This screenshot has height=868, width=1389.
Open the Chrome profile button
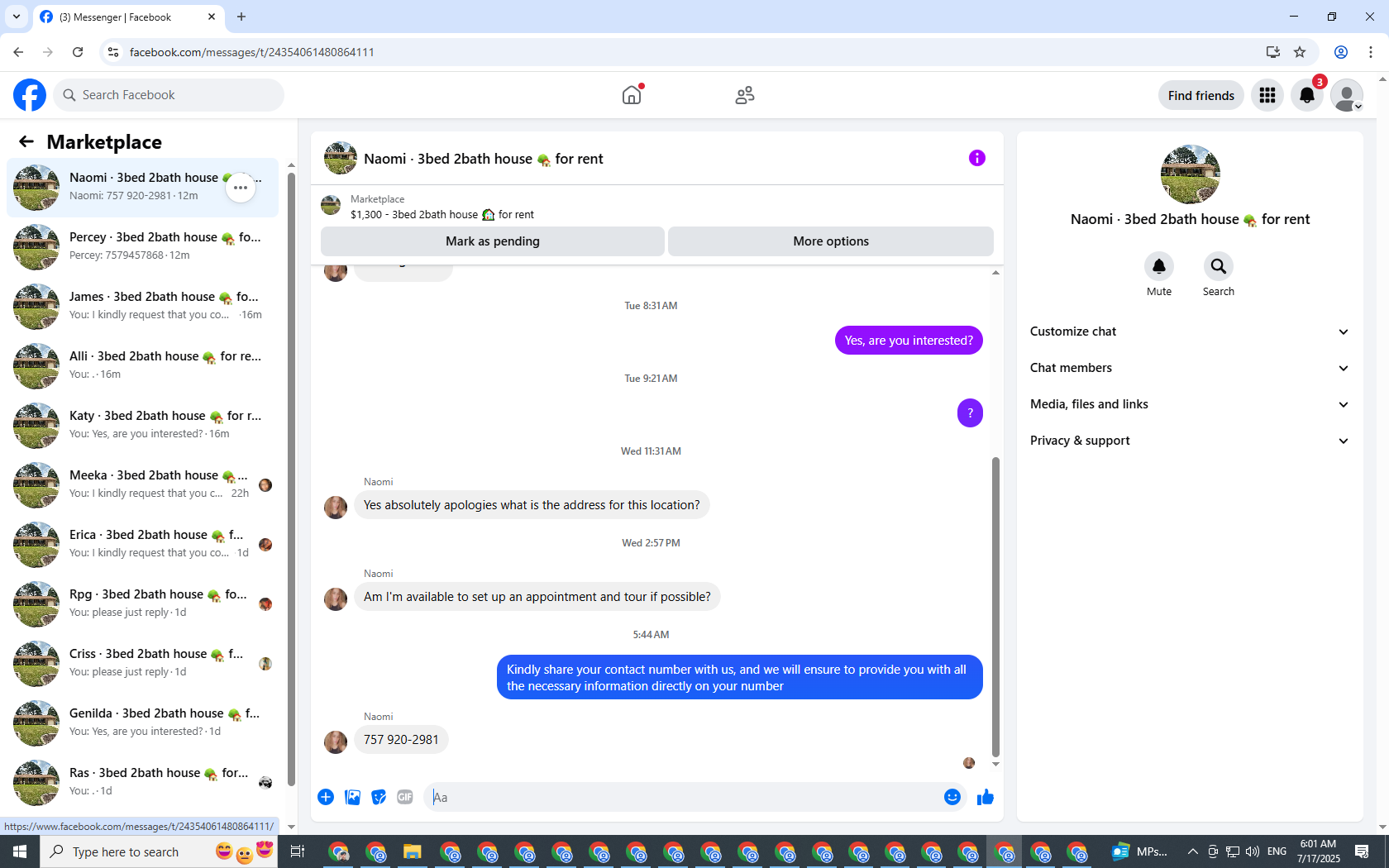(x=1341, y=52)
